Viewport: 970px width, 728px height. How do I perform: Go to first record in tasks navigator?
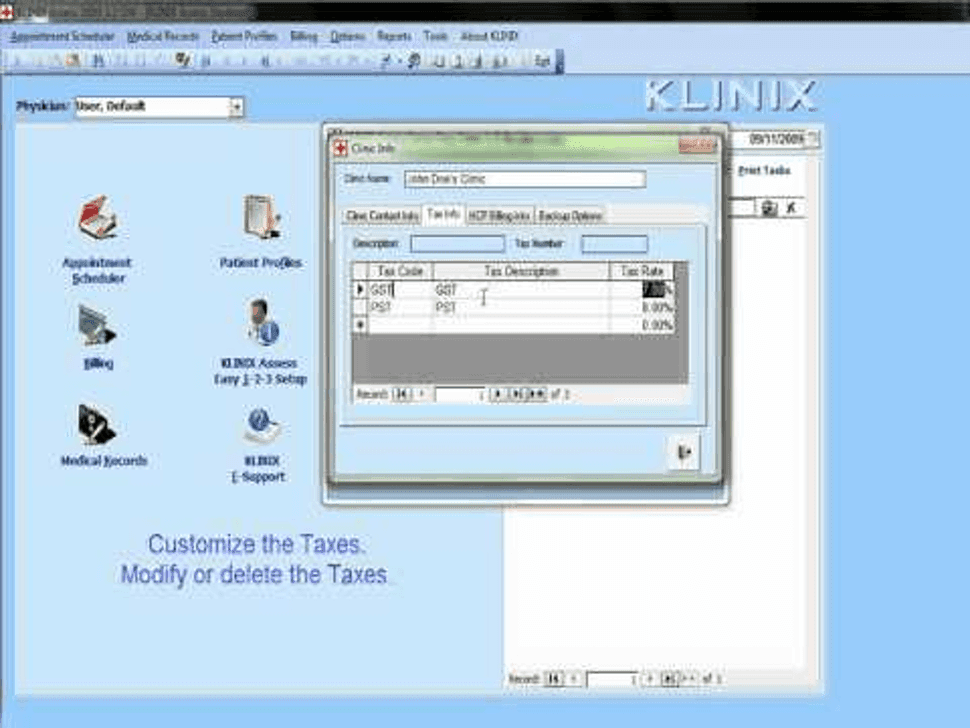554,679
